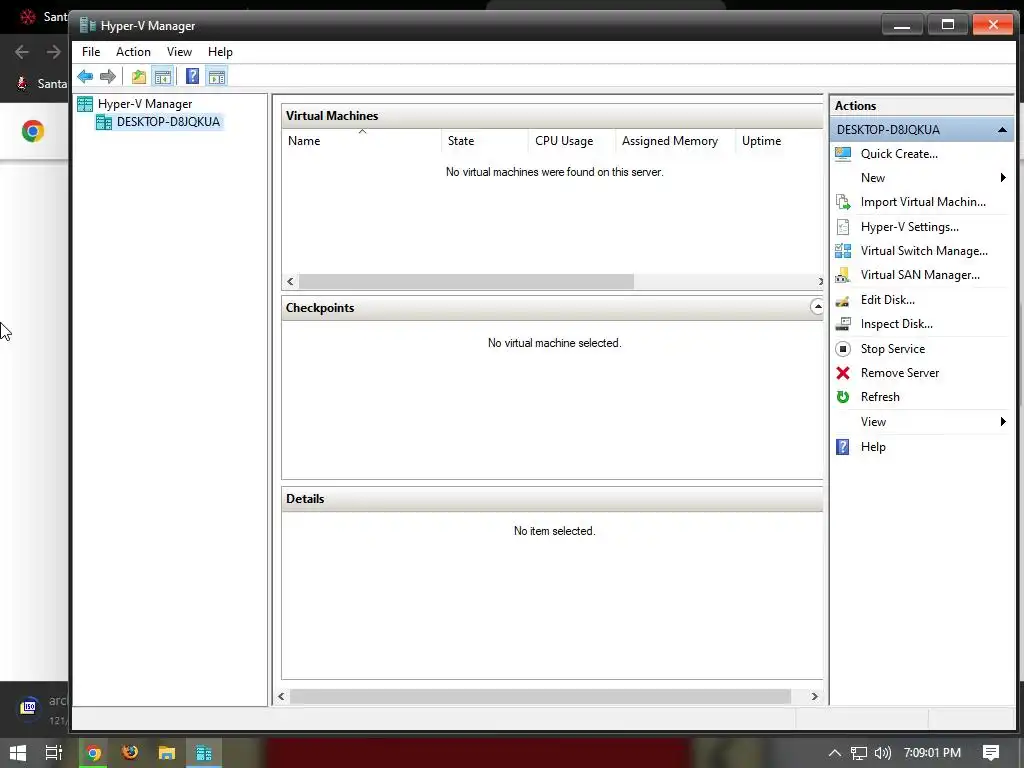
Task: Open Hyper-V Settings action
Action: point(910,227)
